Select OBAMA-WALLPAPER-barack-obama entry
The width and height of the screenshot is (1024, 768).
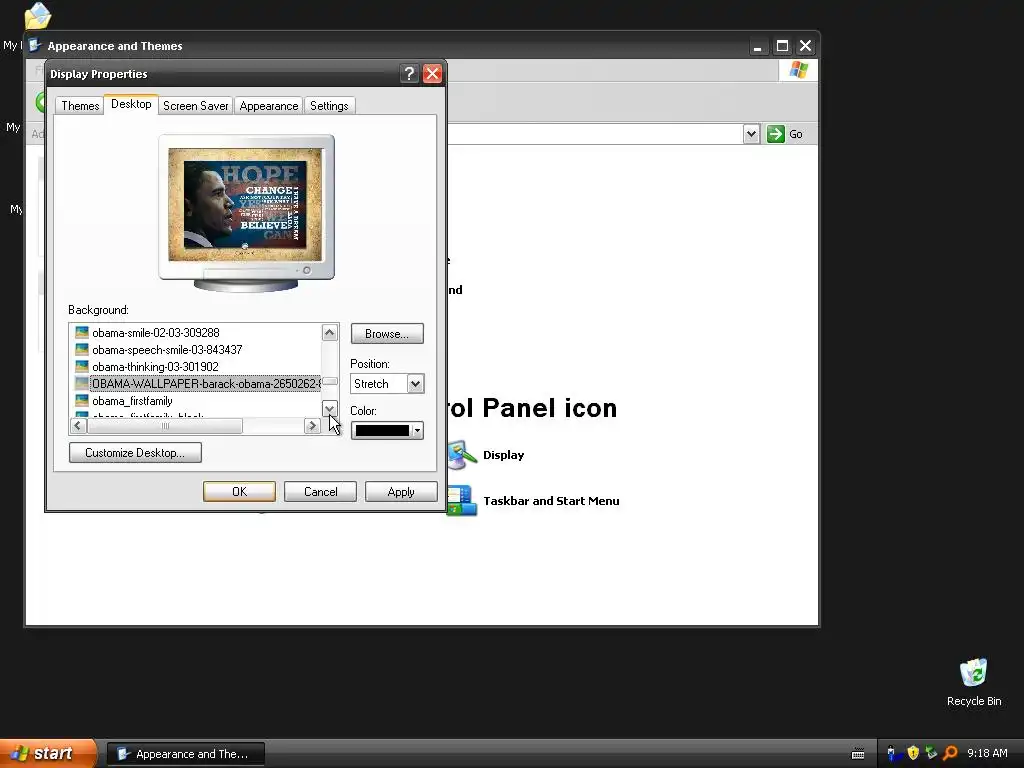pyautogui.click(x=205, y=383)
